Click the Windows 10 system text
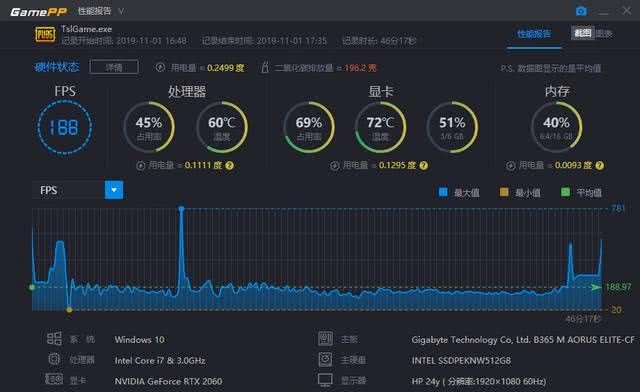 coord(140,340)
